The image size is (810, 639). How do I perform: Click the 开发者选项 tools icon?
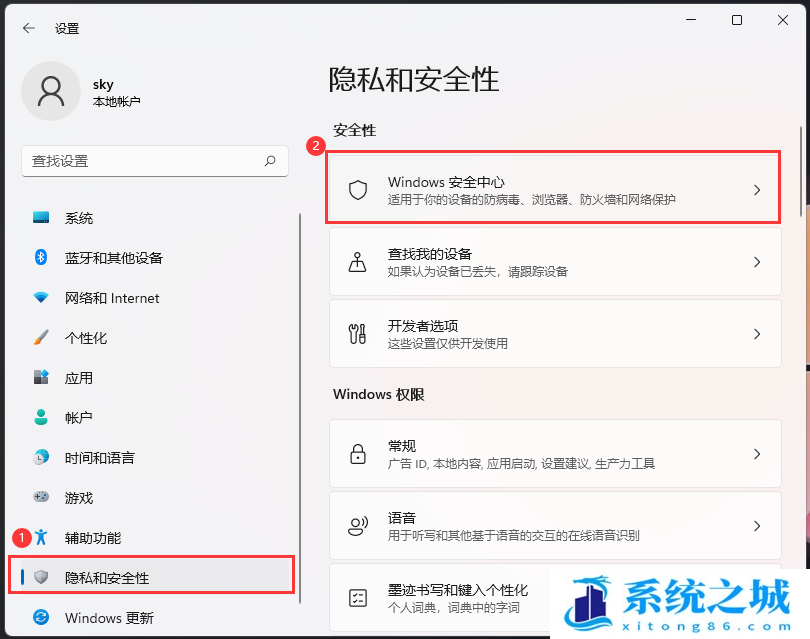[357, 334]
